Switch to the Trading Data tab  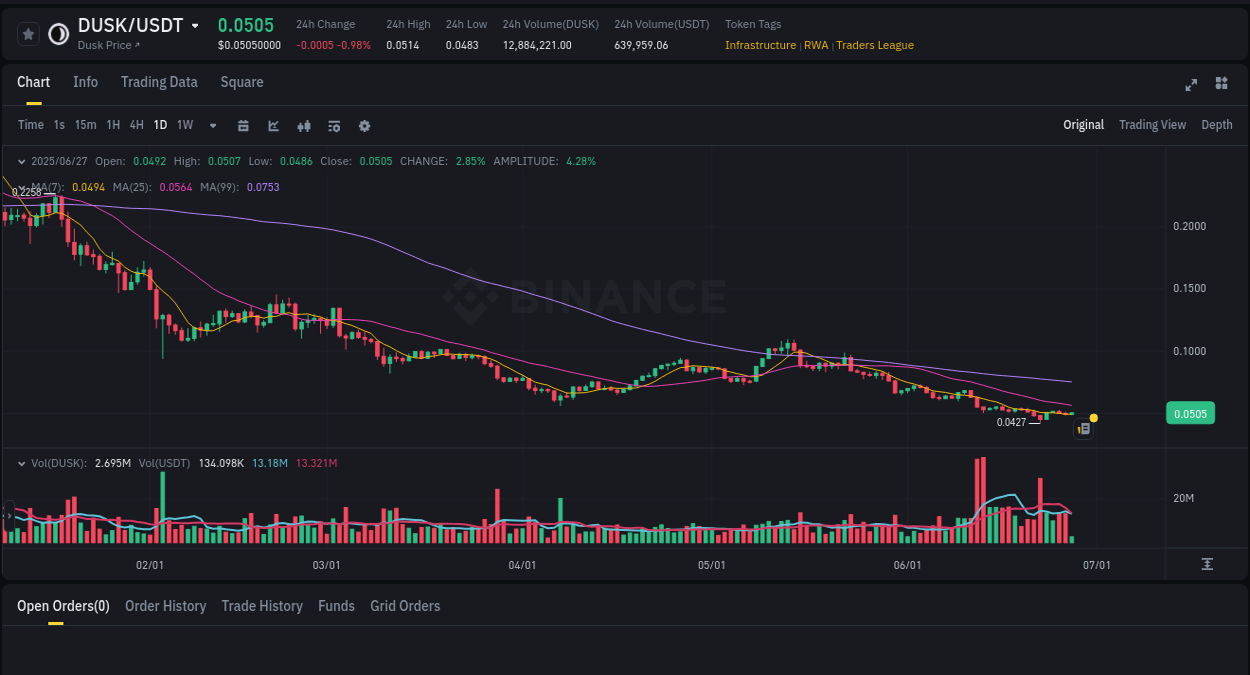point(159,82)
